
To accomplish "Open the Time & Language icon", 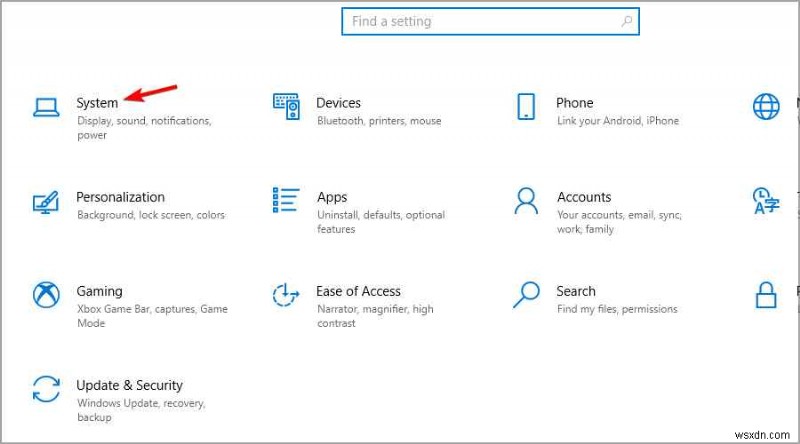I will [x=766, y=201].
